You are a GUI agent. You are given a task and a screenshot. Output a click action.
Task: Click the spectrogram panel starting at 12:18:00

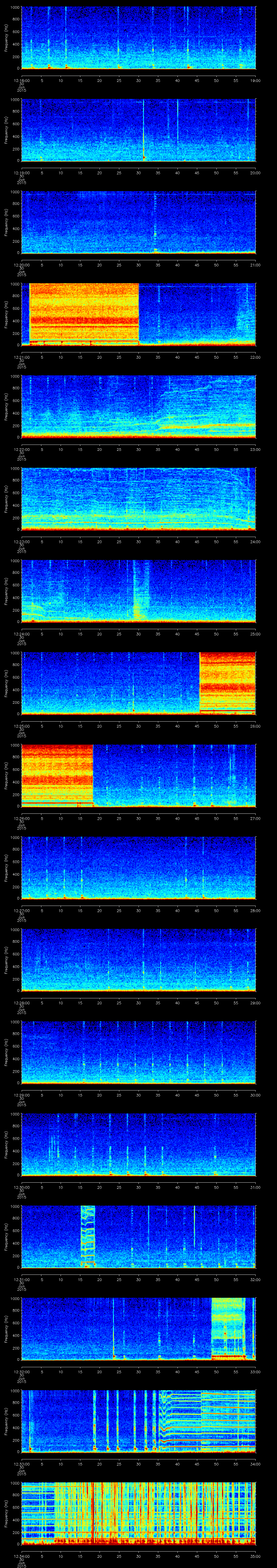138,38
